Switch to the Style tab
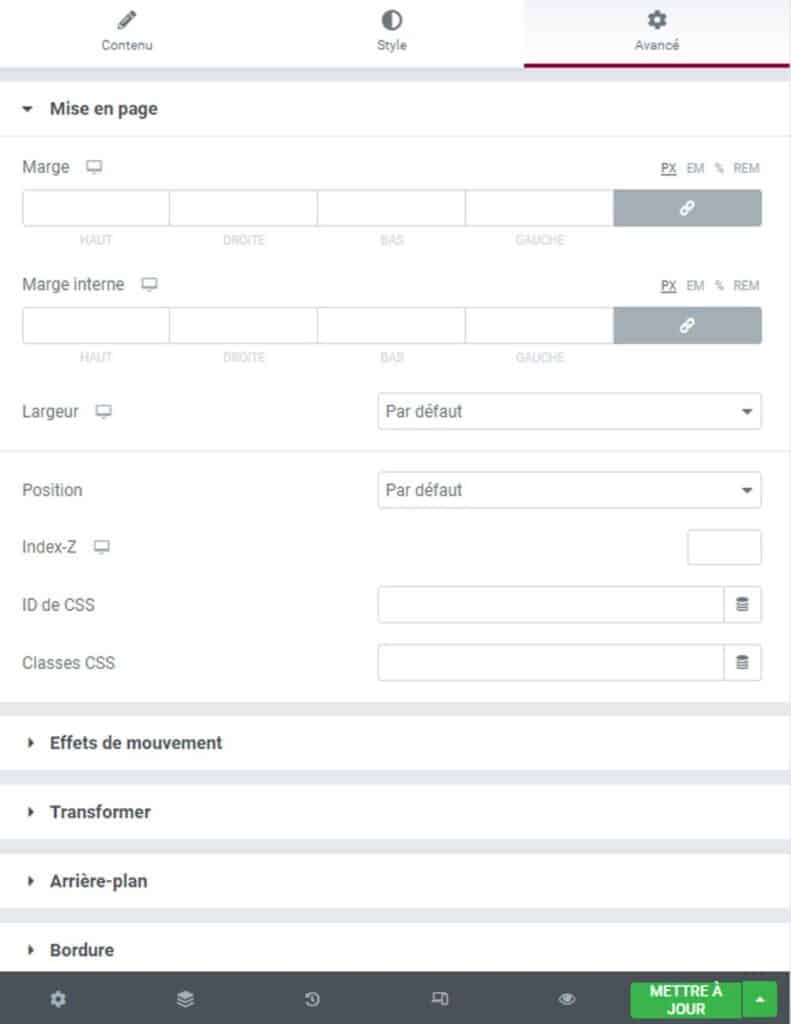 (391, 30)
